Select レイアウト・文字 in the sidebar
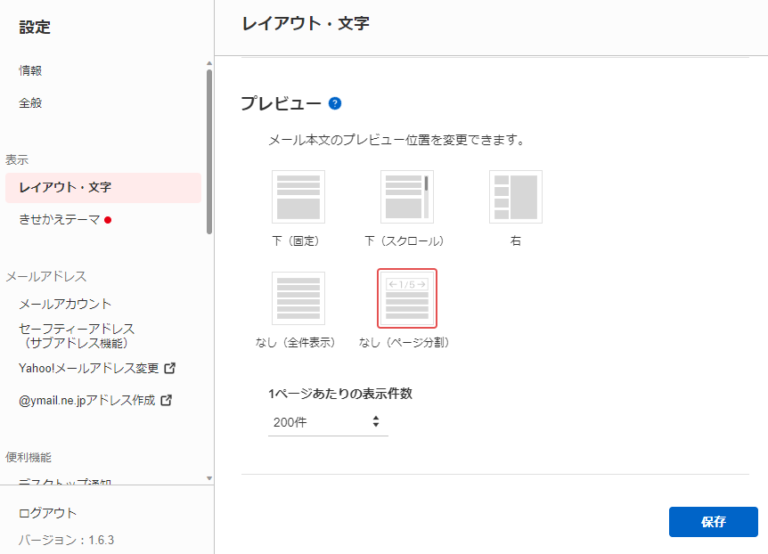 pyautogui.click(x=65, y=188)
